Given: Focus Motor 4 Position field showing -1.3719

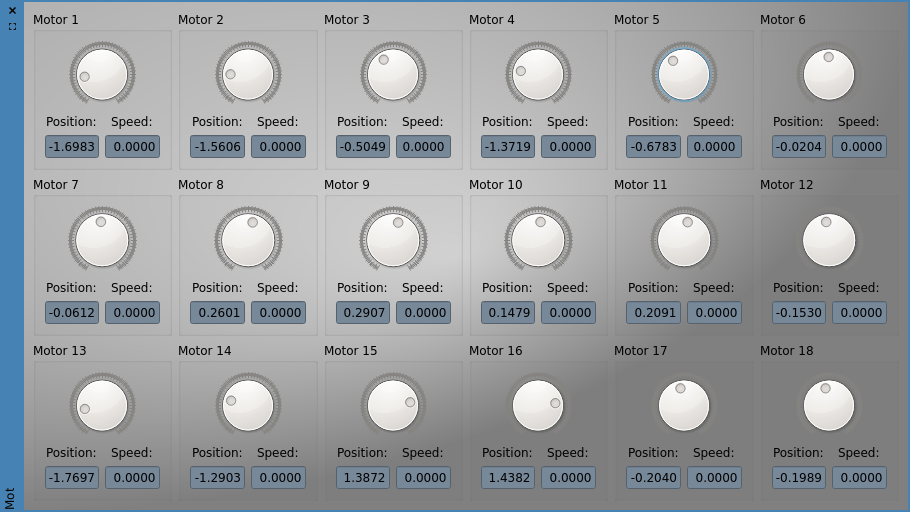Looking at the screenshot, I should pyautogui.click(x=508, y=147).
